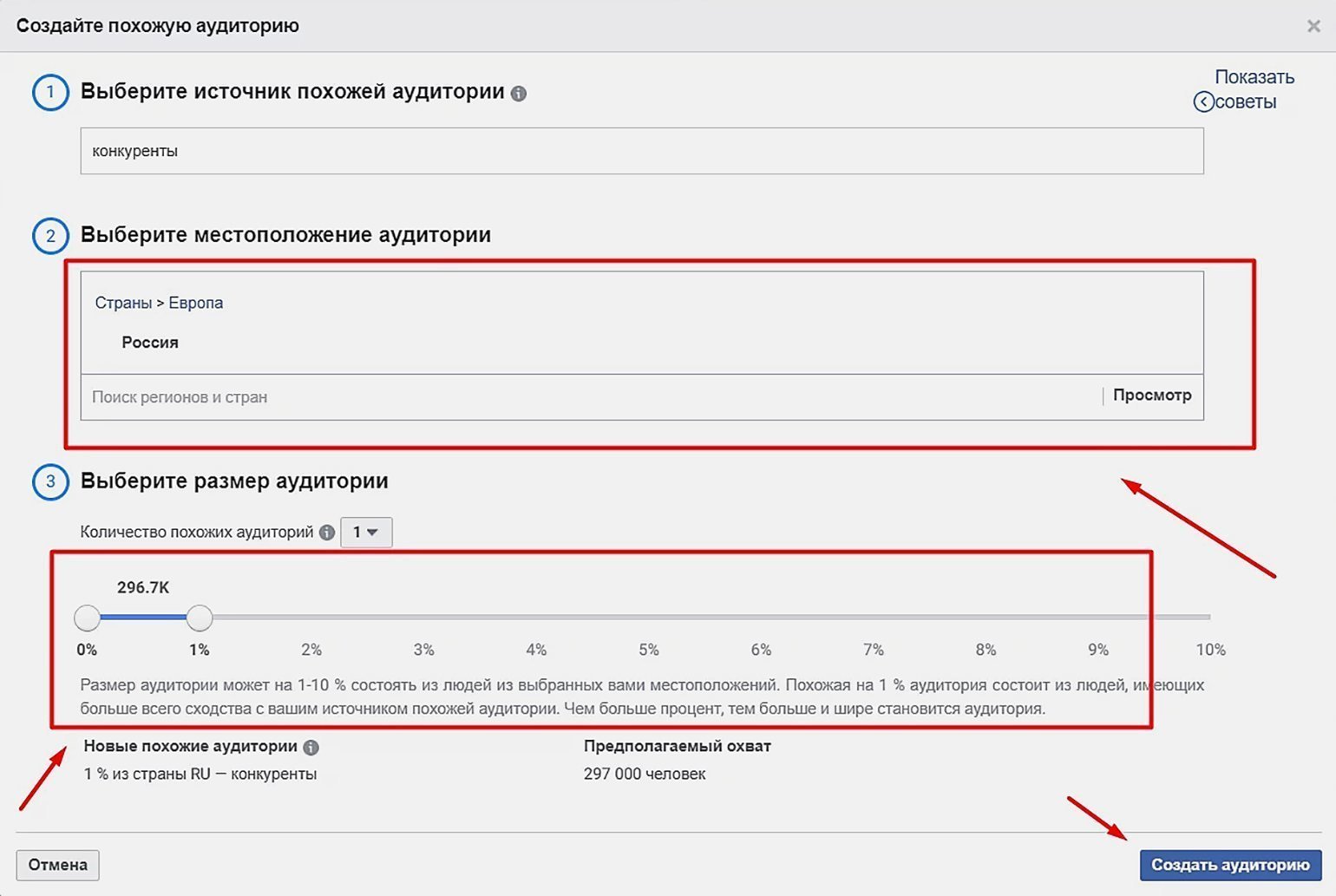Click the Отмена button

pos(57,865)
